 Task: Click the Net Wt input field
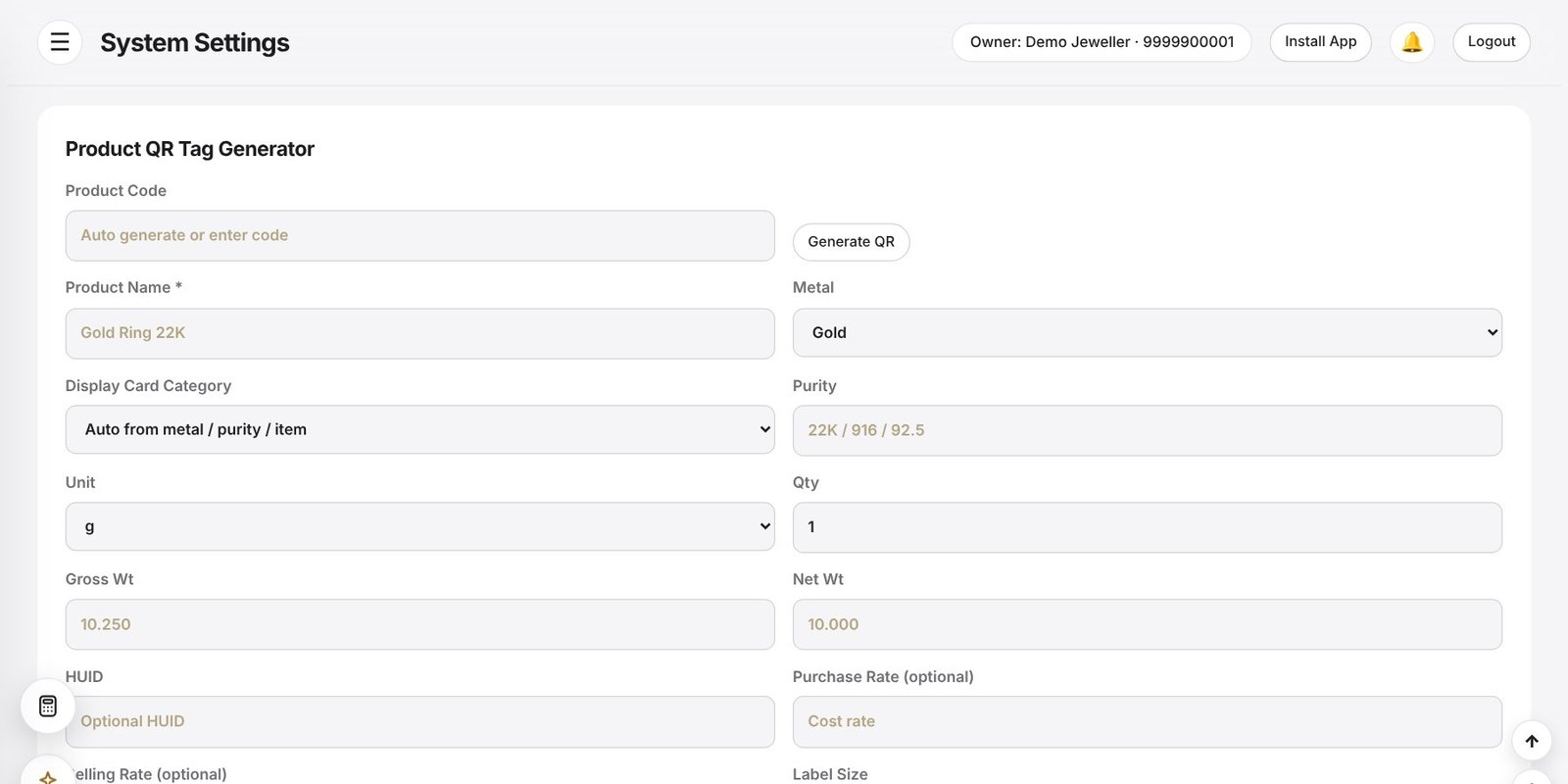1147,624
